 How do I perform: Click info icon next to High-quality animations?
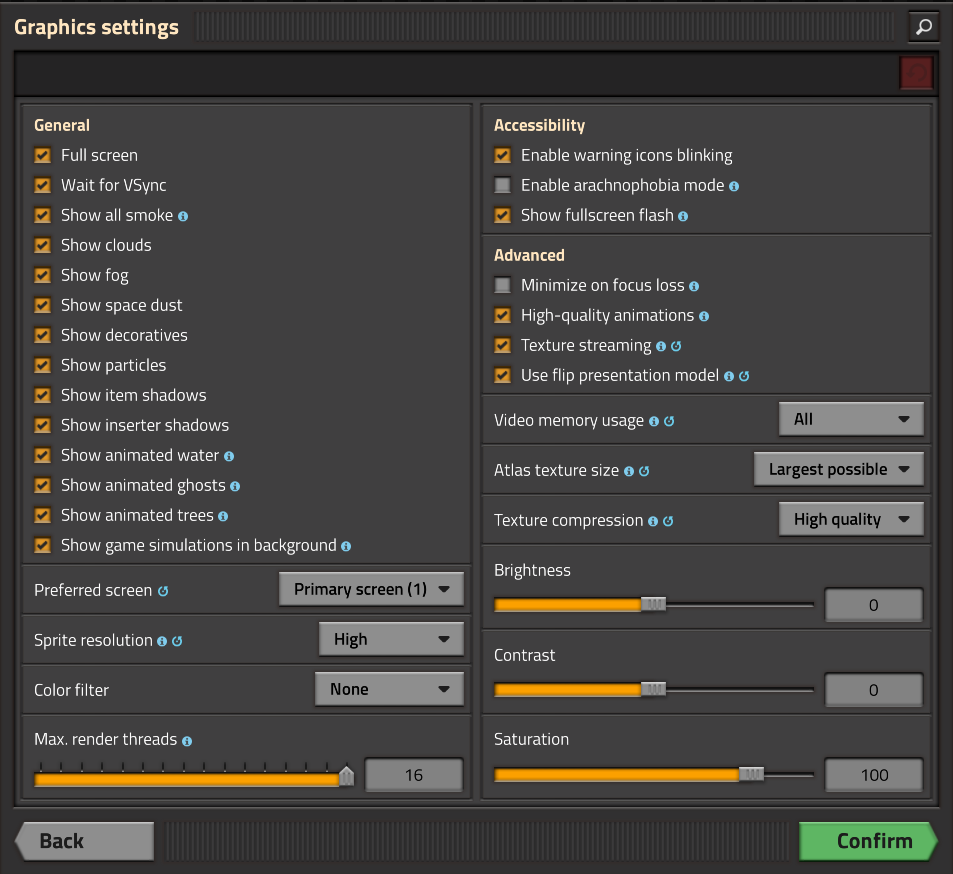coord(704,316)
